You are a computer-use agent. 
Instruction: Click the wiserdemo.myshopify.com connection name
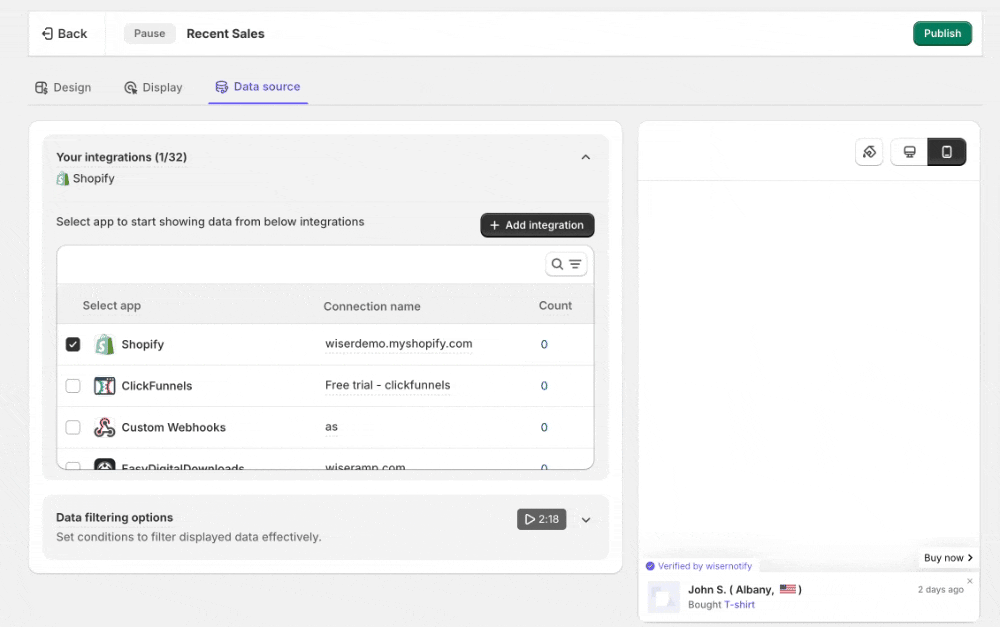[399, 344]
